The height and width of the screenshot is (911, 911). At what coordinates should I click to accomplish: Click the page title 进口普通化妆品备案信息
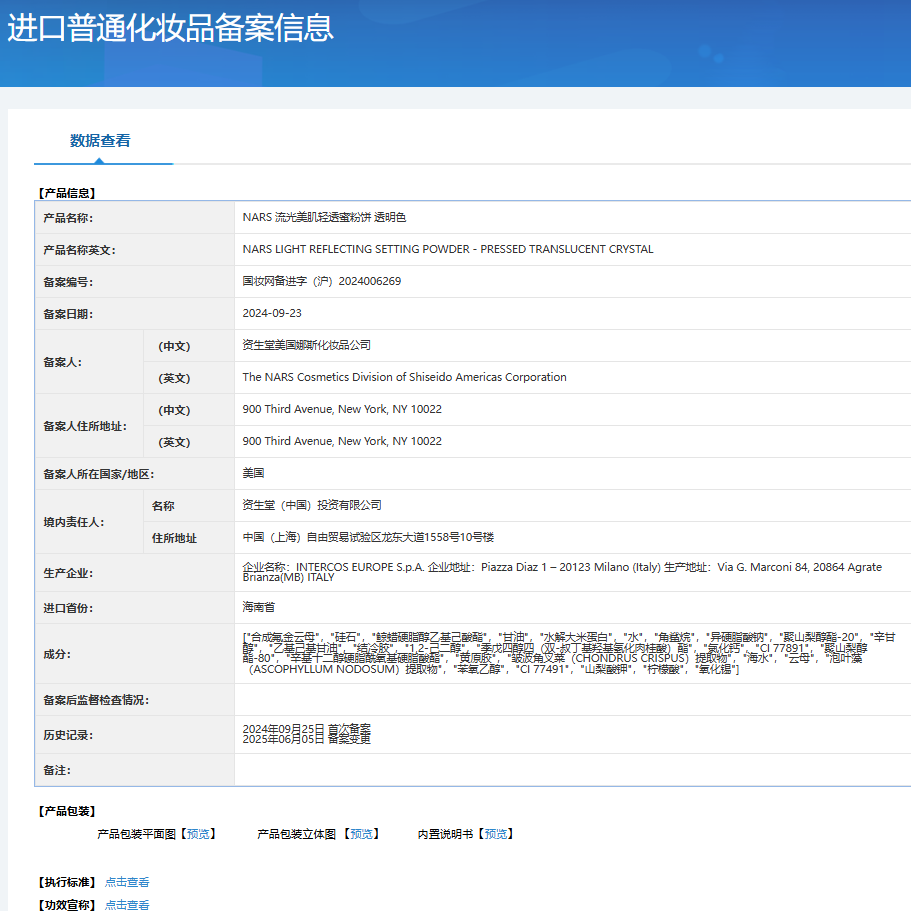(x=171, y=29)
